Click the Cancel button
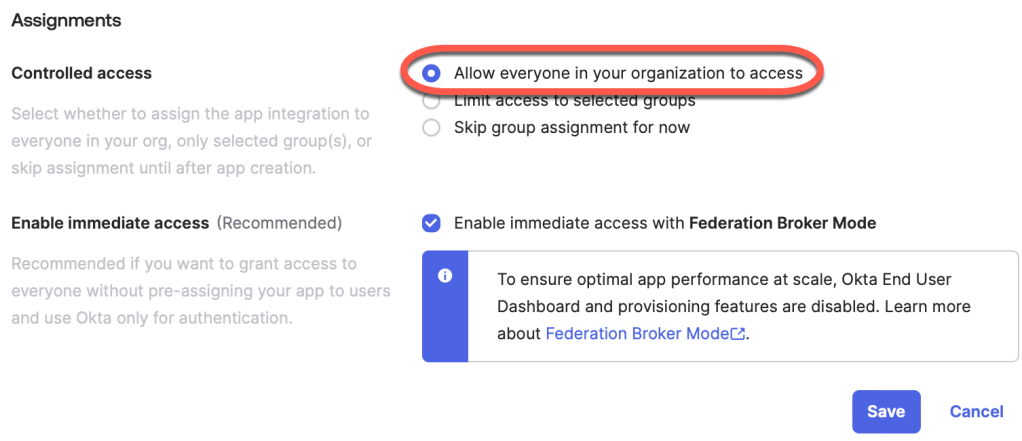The width and height of the screenshot is (1022, 441). [x=976, y=411]
